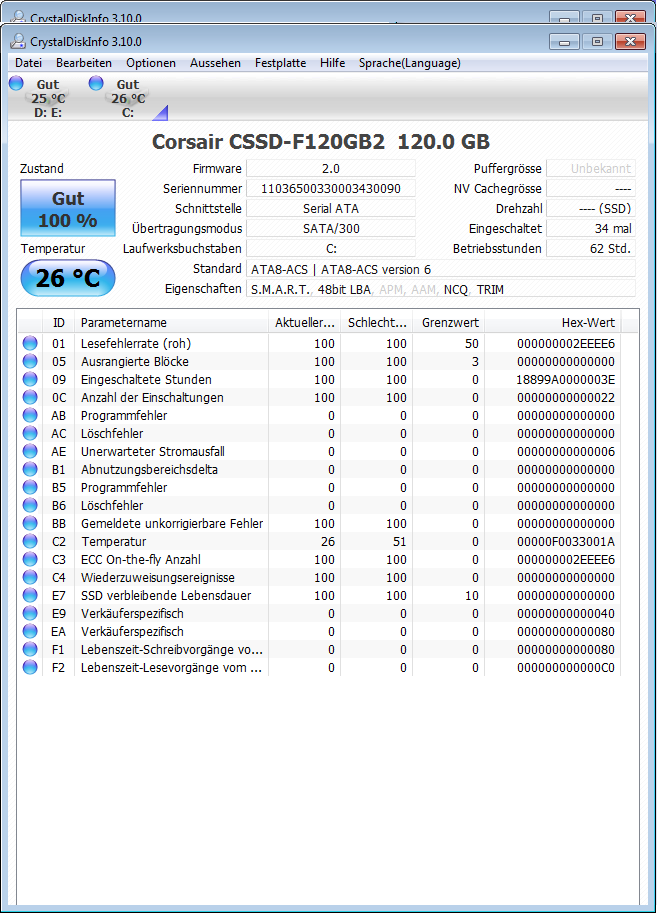This screenshot has width=657, height=913.
Task: Click CrystalDiskInfo title bar app icon
Action: [19, 41]
